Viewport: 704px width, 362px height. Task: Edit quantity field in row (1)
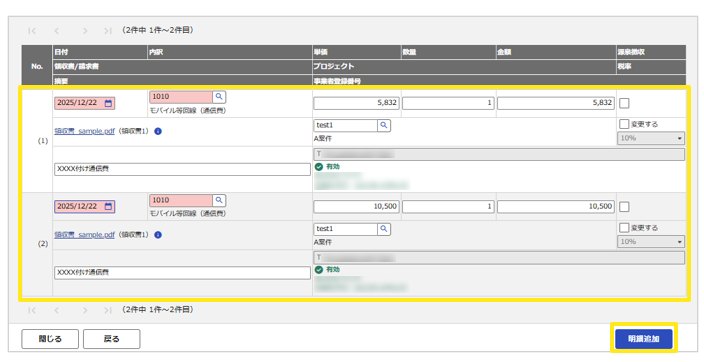tap(448, 103)
